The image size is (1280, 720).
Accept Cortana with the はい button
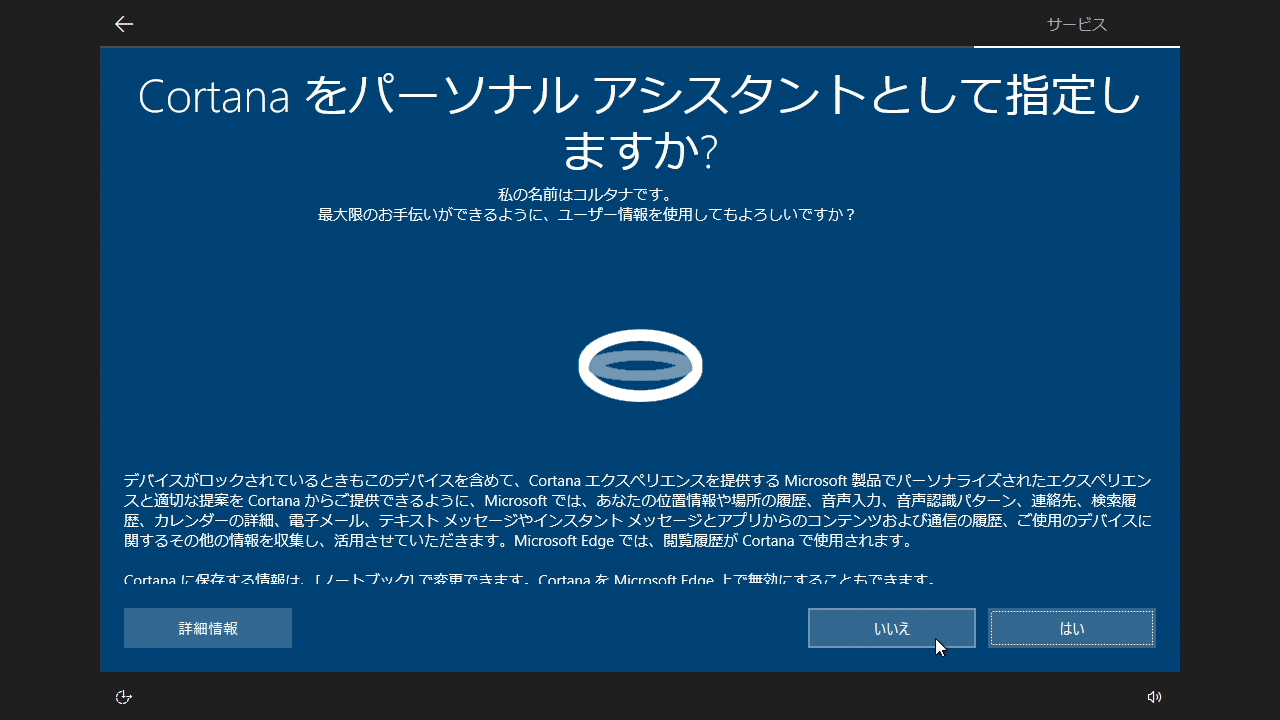point(1072,628)
